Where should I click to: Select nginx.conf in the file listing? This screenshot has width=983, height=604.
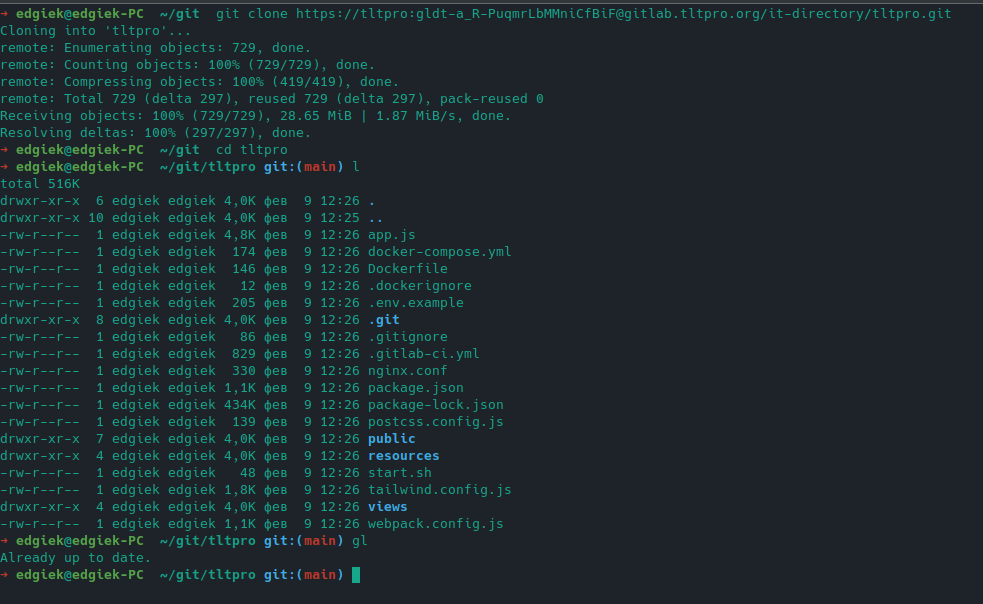pos(407,371)
